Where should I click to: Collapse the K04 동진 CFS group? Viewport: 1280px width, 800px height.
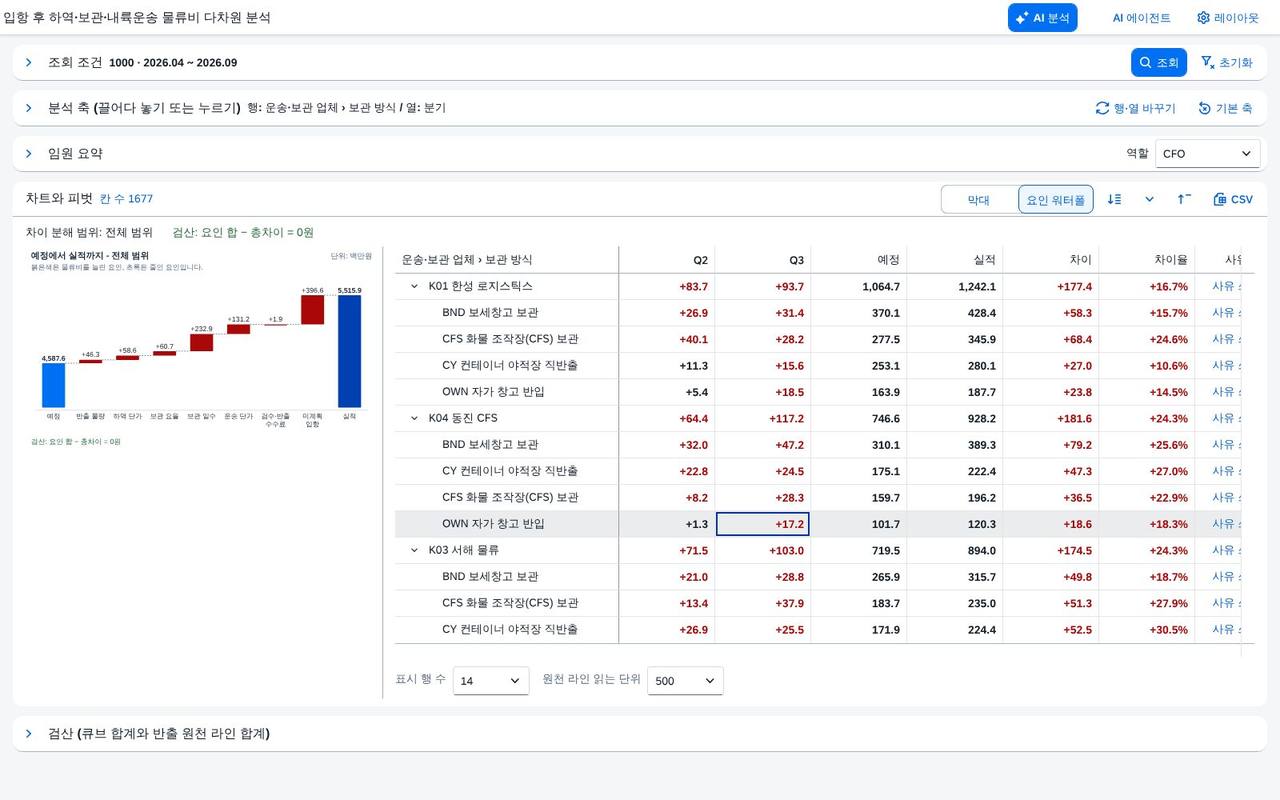point(415,418)
